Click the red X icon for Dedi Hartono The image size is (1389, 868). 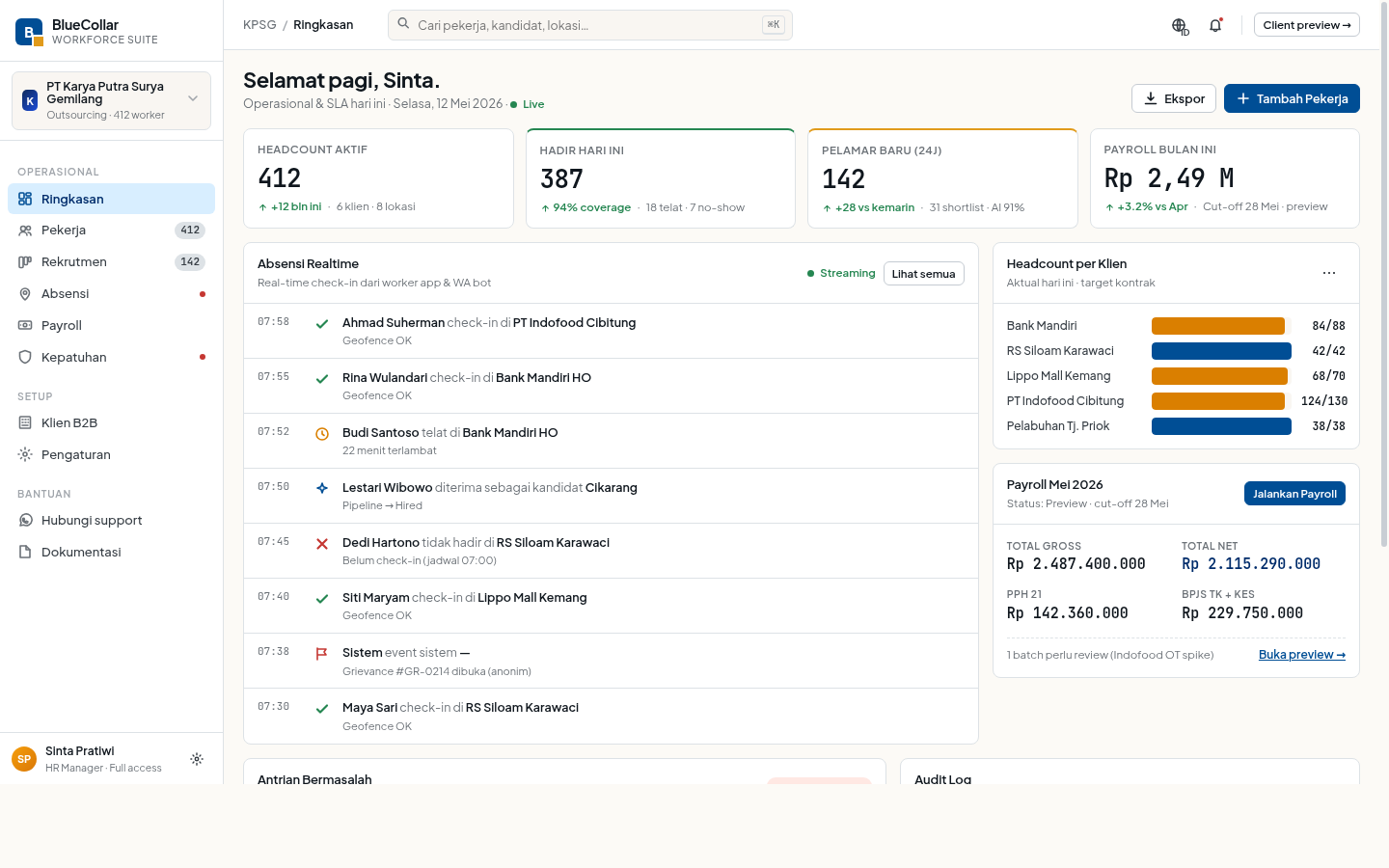(322, 544)
